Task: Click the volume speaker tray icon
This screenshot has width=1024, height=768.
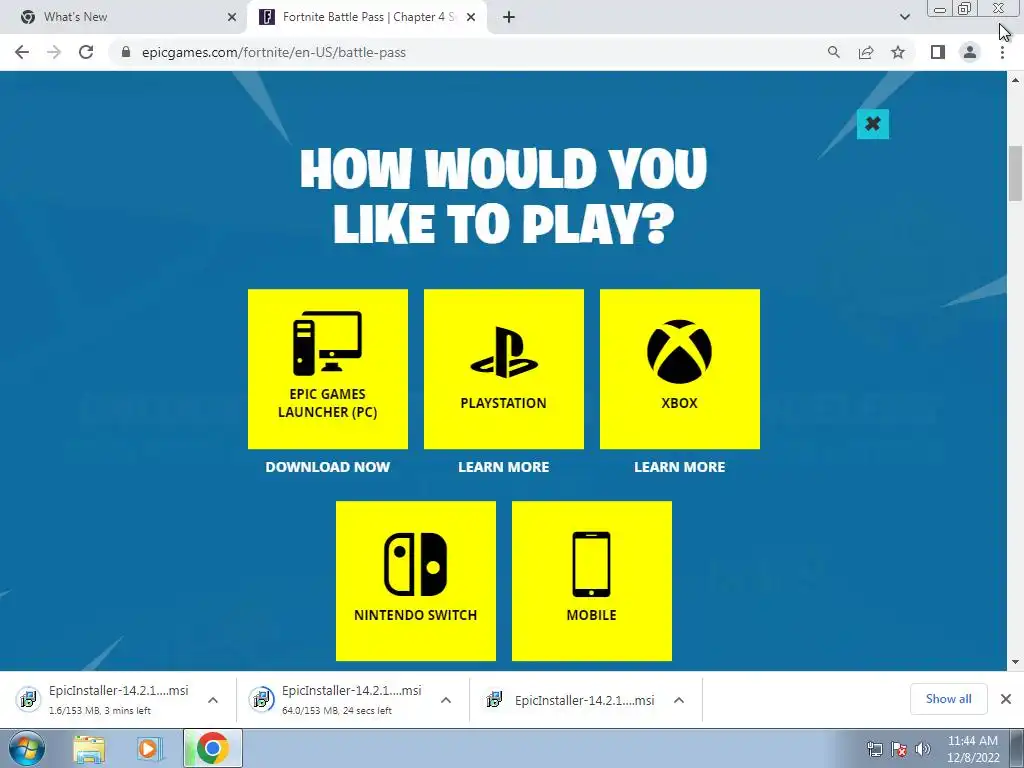Action: (923, 749)
